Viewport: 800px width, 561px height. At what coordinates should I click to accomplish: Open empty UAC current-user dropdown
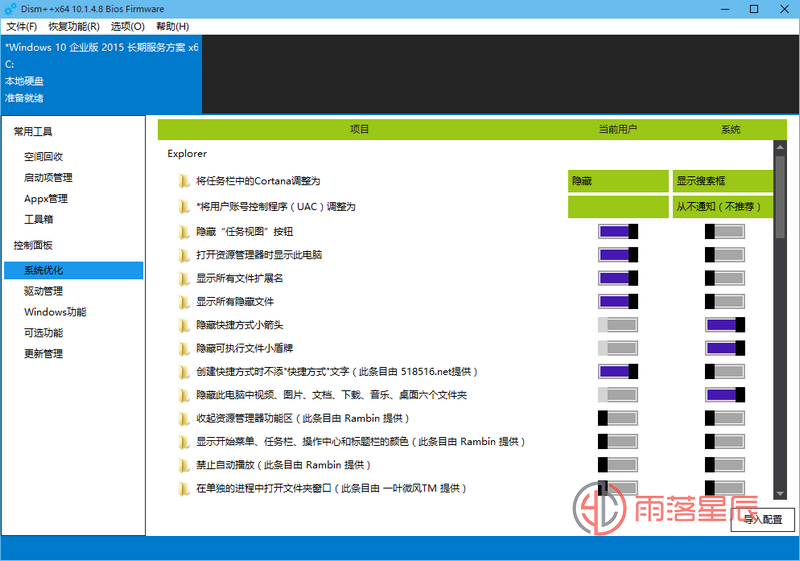(618, 207)
